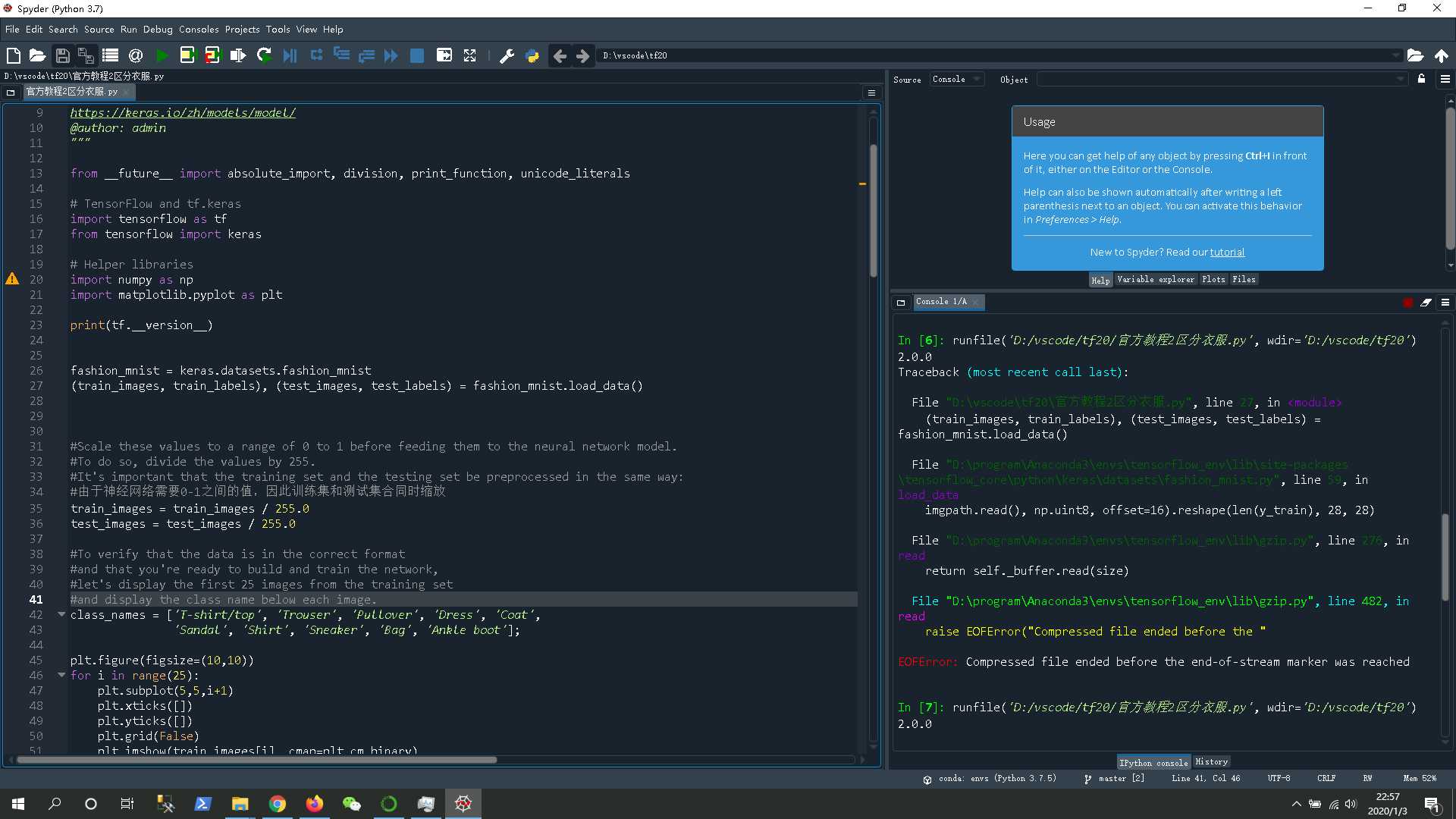
Task: Expand the working directory path dropdown
Action: click(1395, 55)
